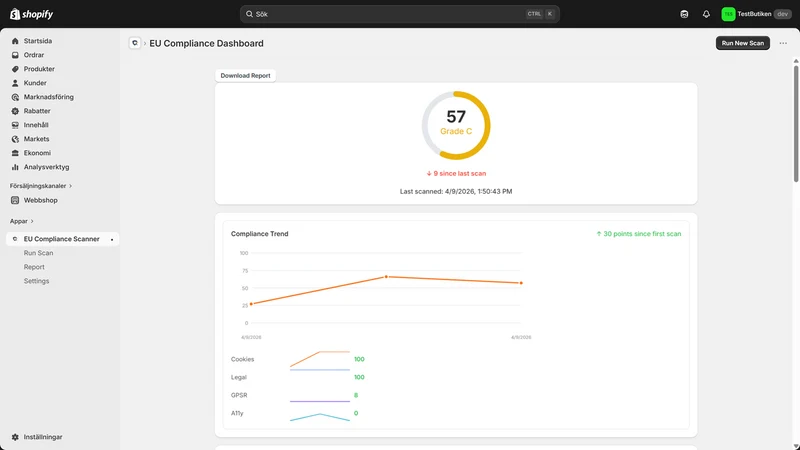
Task: Click the Webbshop store icon
Action: tap(15, 201)
